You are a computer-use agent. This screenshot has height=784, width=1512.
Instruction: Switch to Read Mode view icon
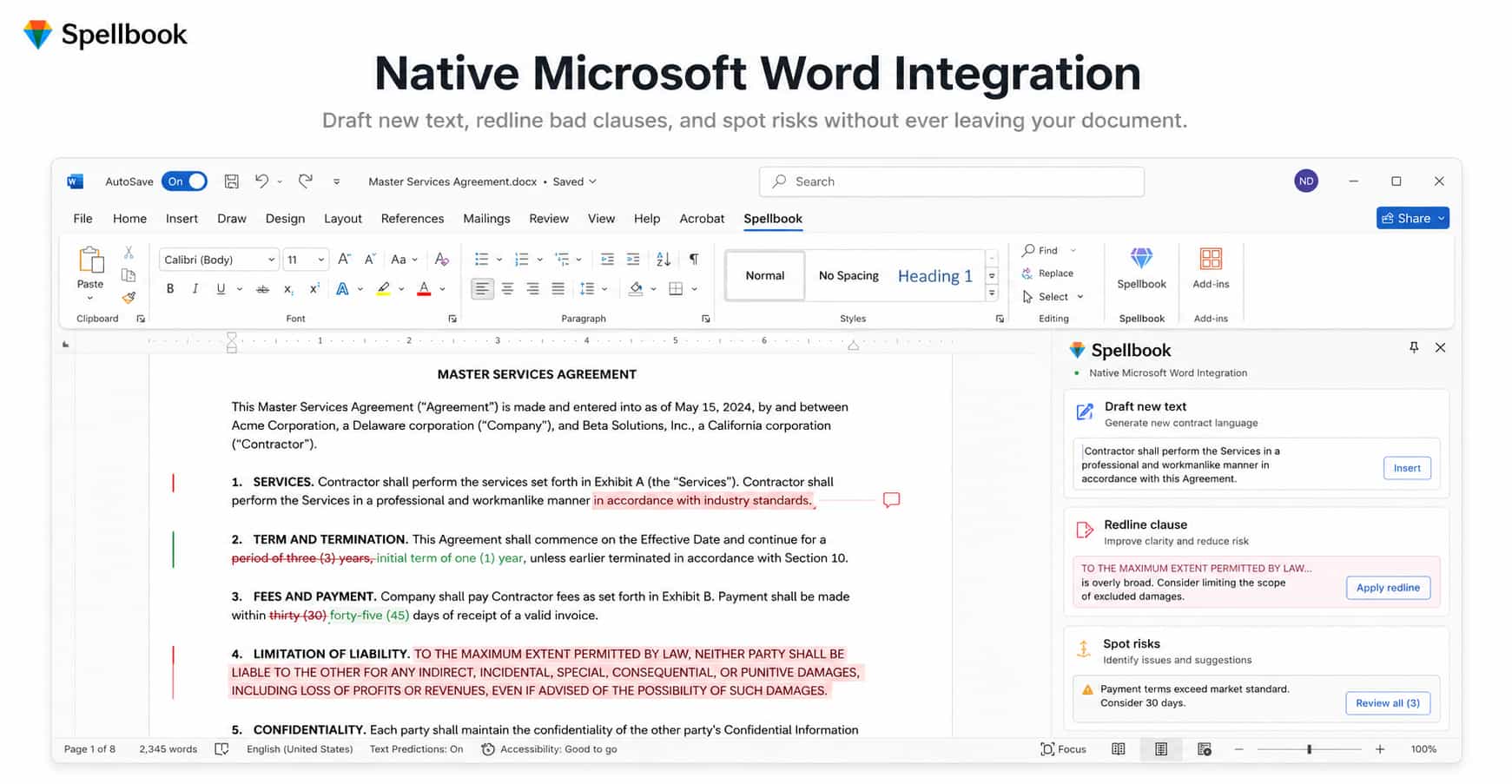pos(1119,749)
